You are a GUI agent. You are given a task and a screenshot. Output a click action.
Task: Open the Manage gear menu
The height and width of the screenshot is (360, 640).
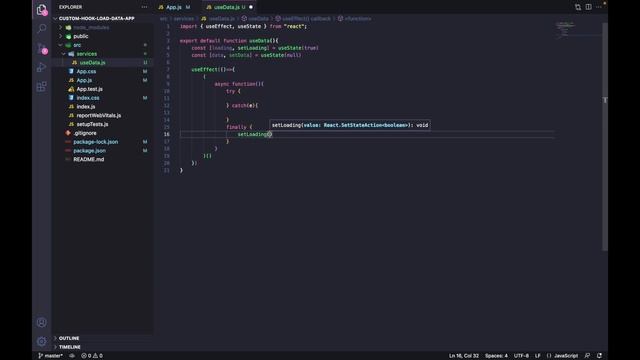[42, 341]
